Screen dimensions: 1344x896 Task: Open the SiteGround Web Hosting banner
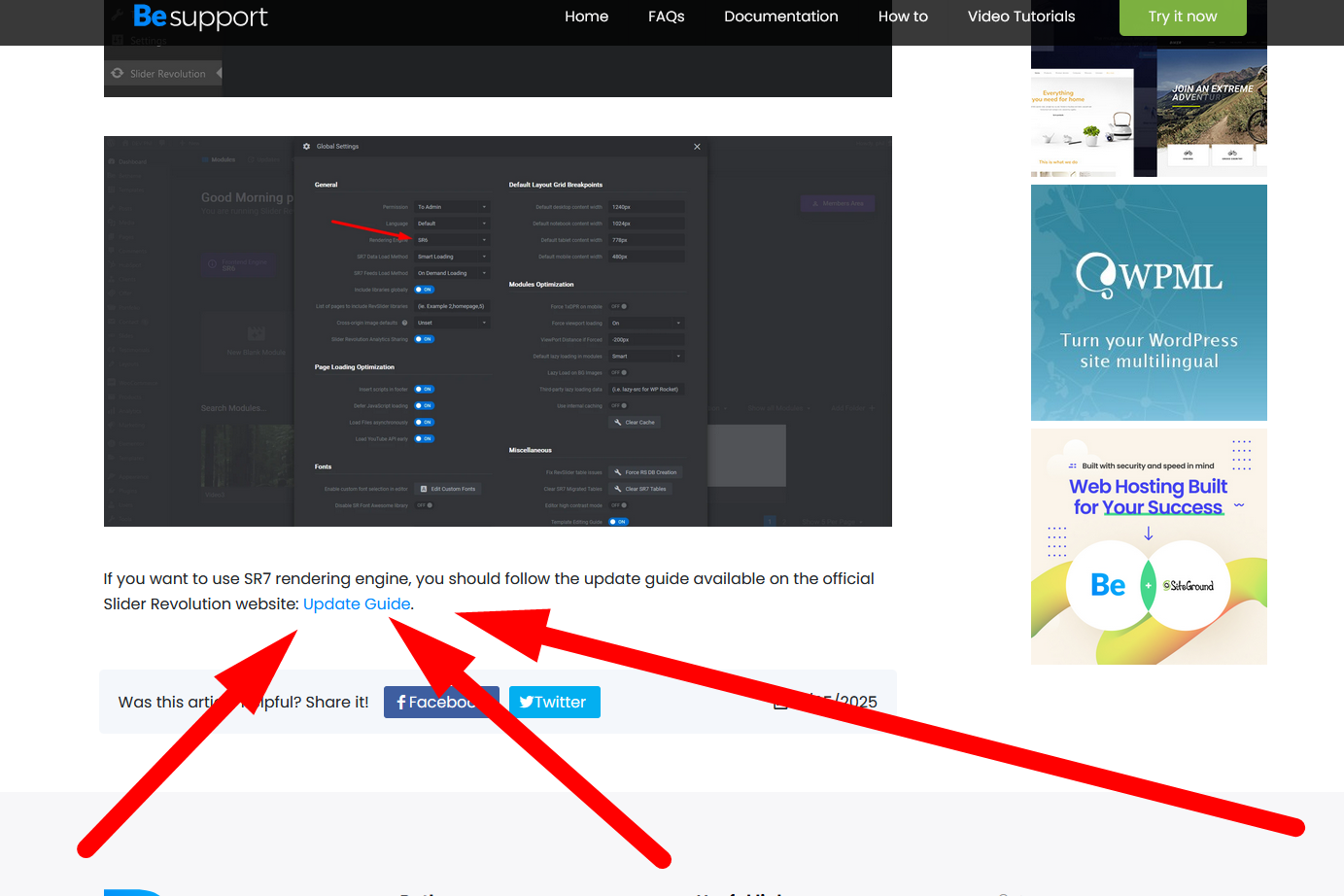(x=1149, y=546)
